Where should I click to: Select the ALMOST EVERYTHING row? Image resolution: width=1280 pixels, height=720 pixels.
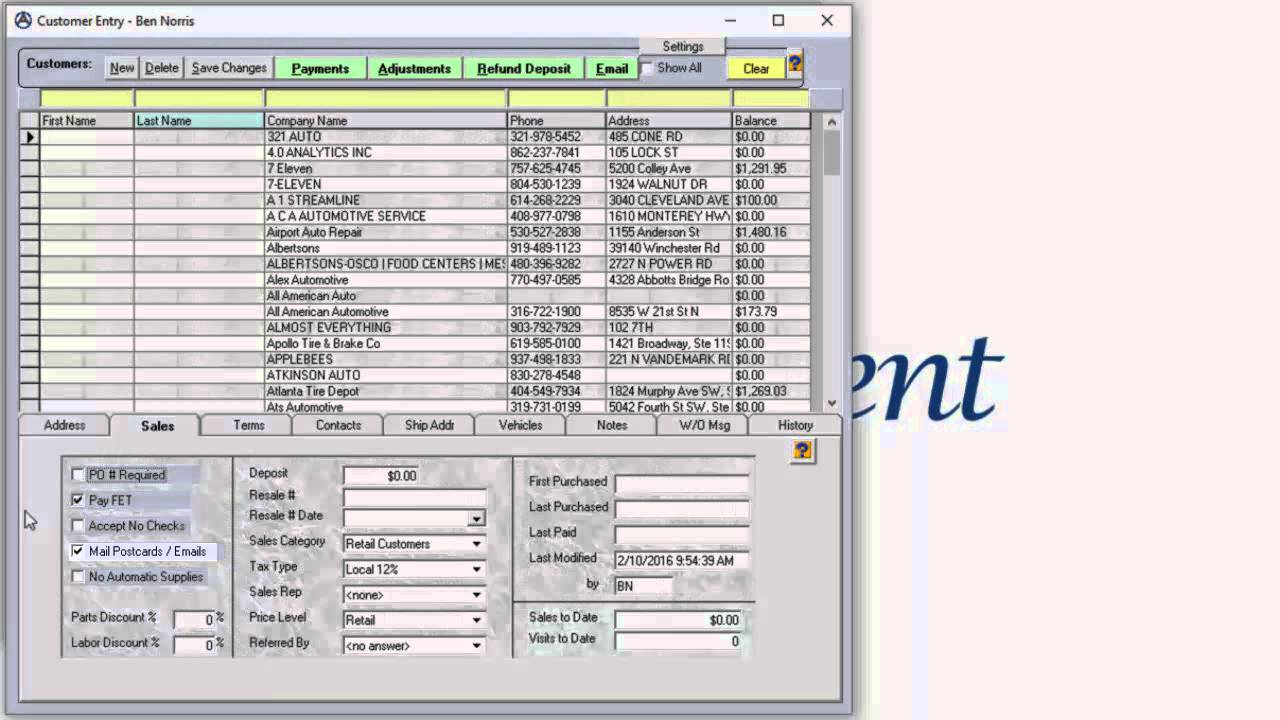tap(415, 328)
